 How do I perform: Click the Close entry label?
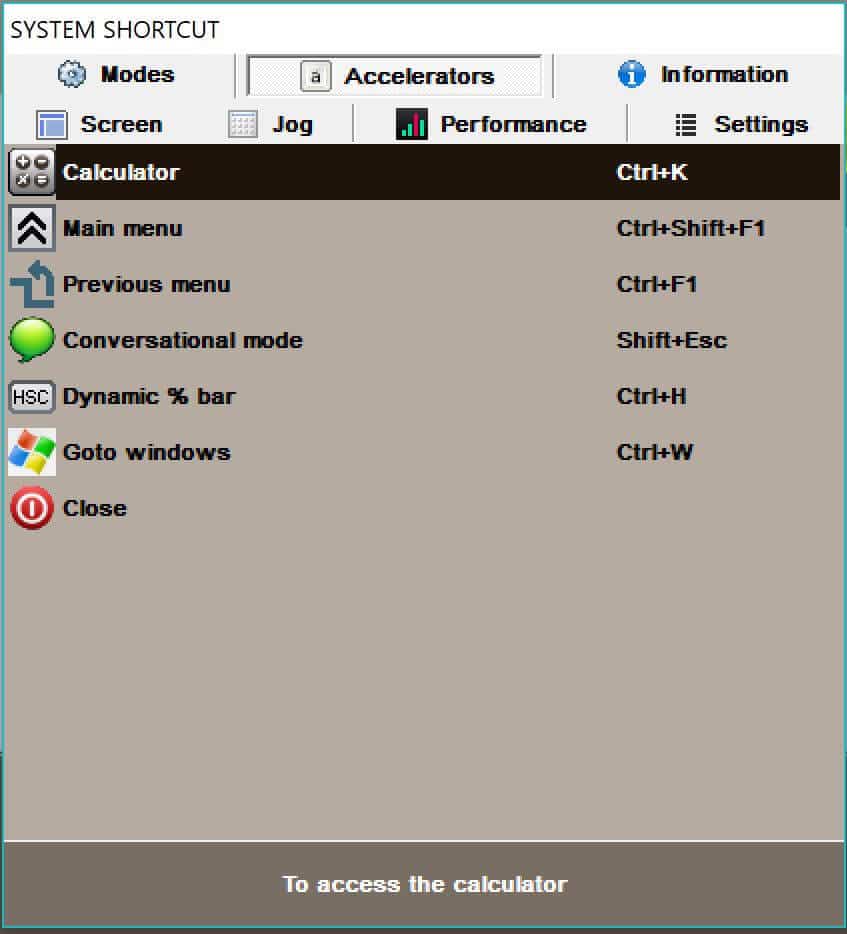click(95, 508)
